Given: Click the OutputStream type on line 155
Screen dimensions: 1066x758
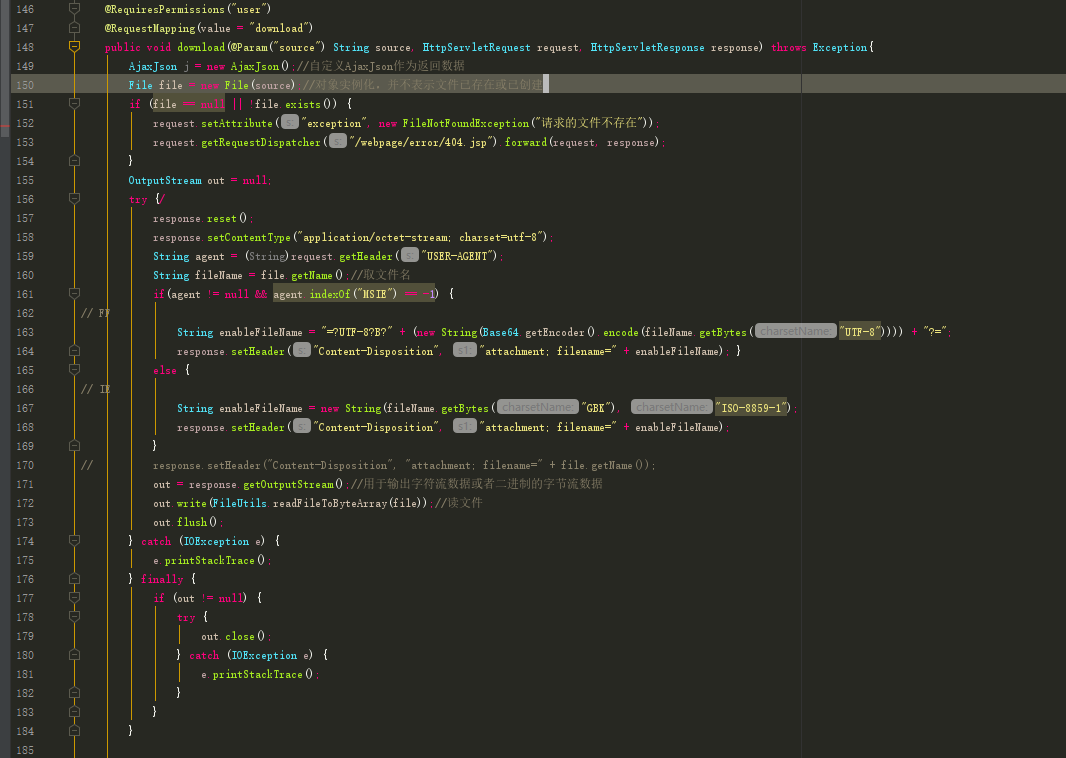Looking at the screenshot, I should [x=165, y=180].
